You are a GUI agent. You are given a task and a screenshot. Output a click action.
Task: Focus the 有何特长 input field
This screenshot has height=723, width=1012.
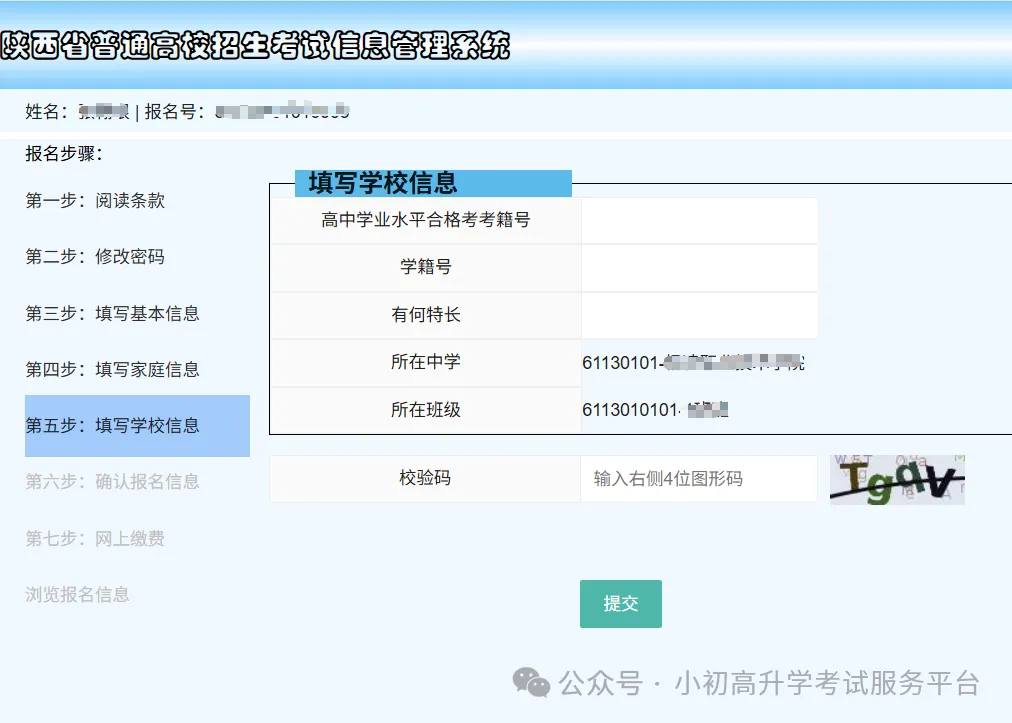tap(700, 316)
